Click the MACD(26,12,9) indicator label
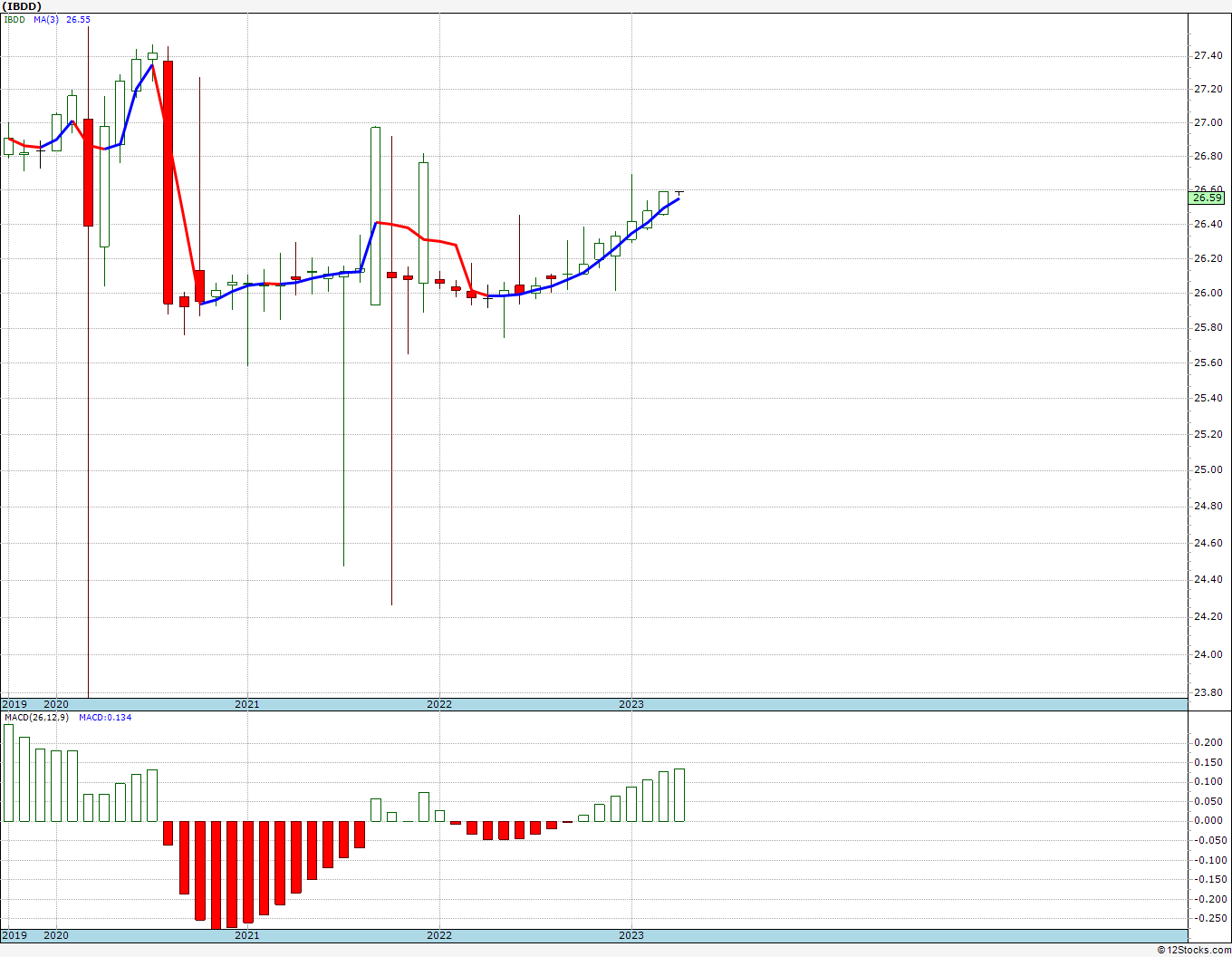Image resolution: width=1232 pixels, height=957 pixels. point(36,718)
